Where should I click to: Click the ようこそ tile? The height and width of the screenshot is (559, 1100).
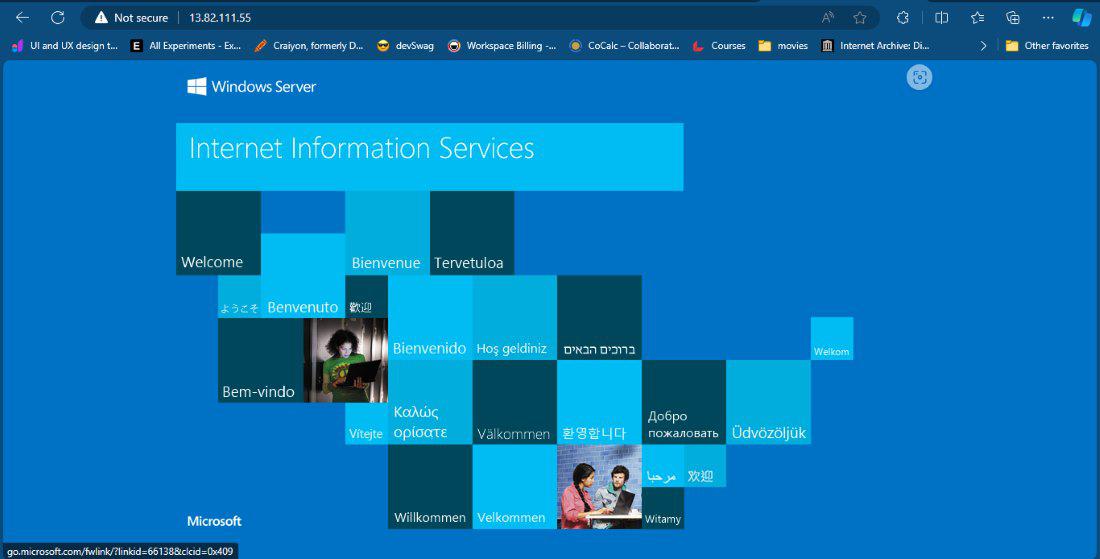coord(239,297)
